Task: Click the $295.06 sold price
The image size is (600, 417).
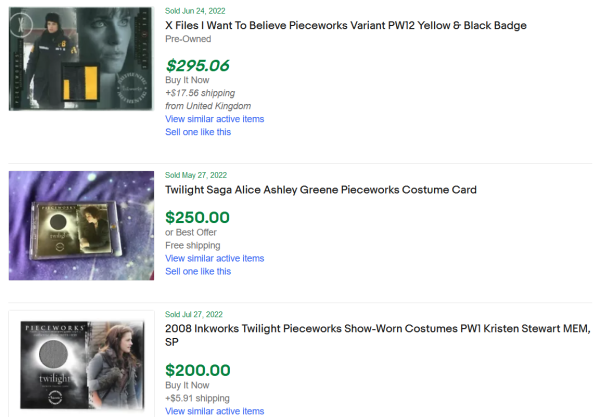Action: pyautogui.click(x=197, y=65)
